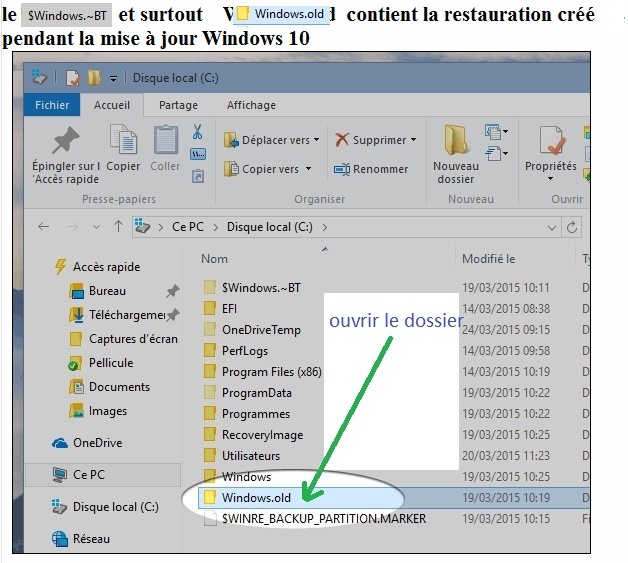The height and width of the screenshot is (563, 628).
Task: Open the Supprimer dropdown arrow
Action: point(413,140)
